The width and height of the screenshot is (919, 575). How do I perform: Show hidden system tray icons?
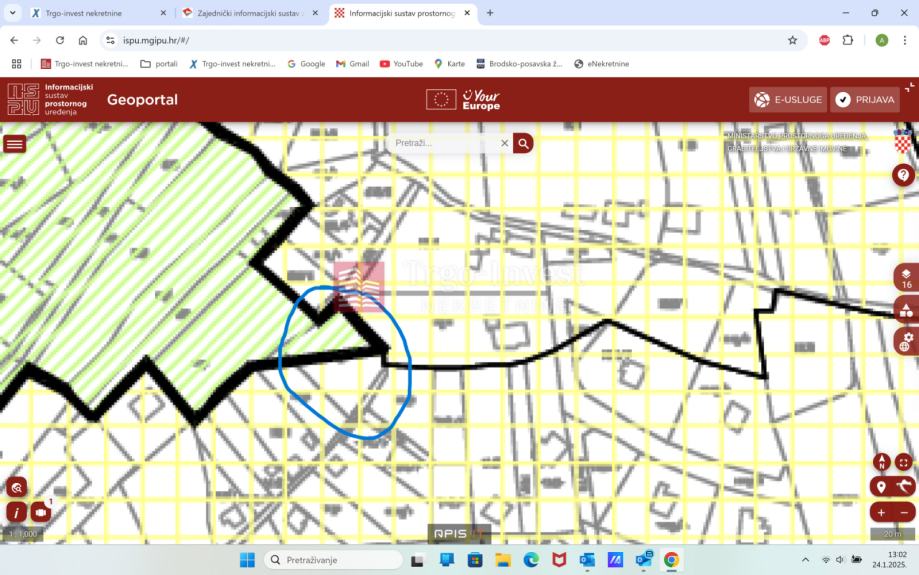[805, 560]
